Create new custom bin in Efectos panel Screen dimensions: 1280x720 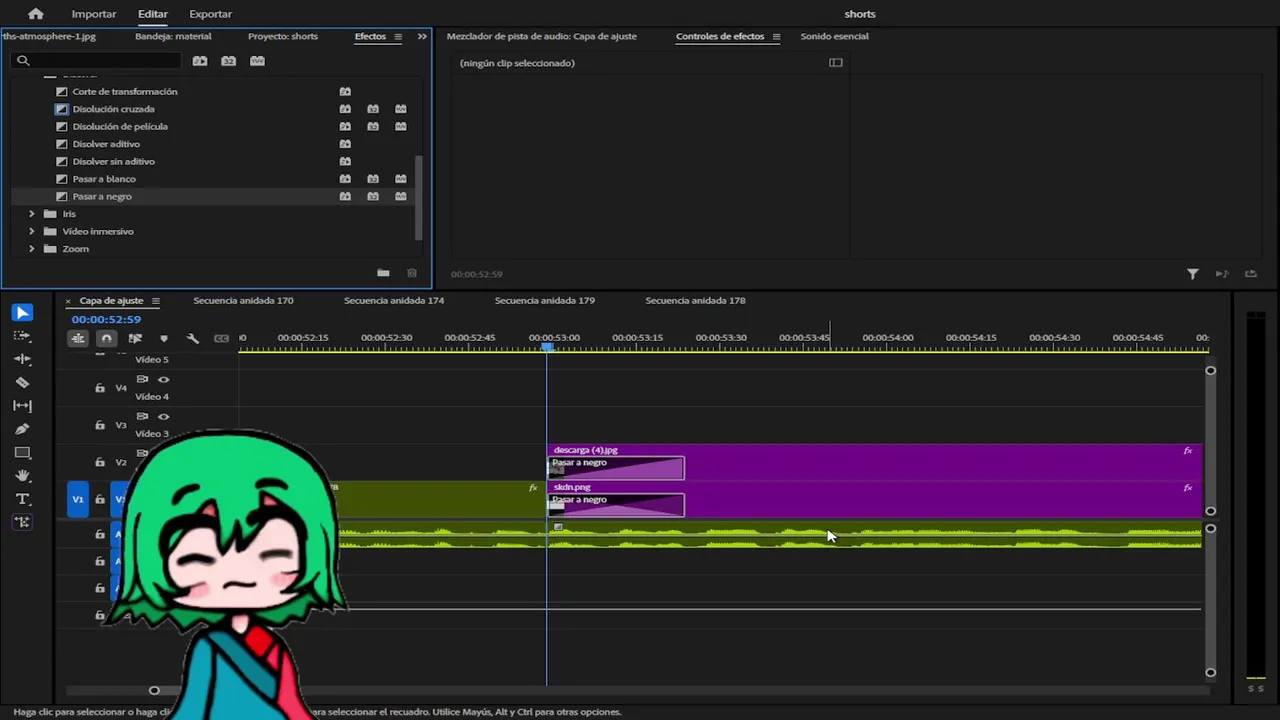coord(383,273)
